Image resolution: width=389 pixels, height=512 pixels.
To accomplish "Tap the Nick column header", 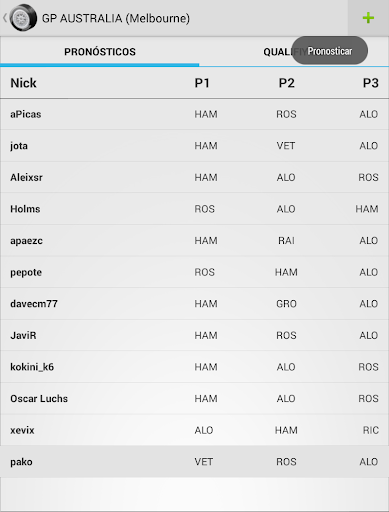I will (23, 83).
